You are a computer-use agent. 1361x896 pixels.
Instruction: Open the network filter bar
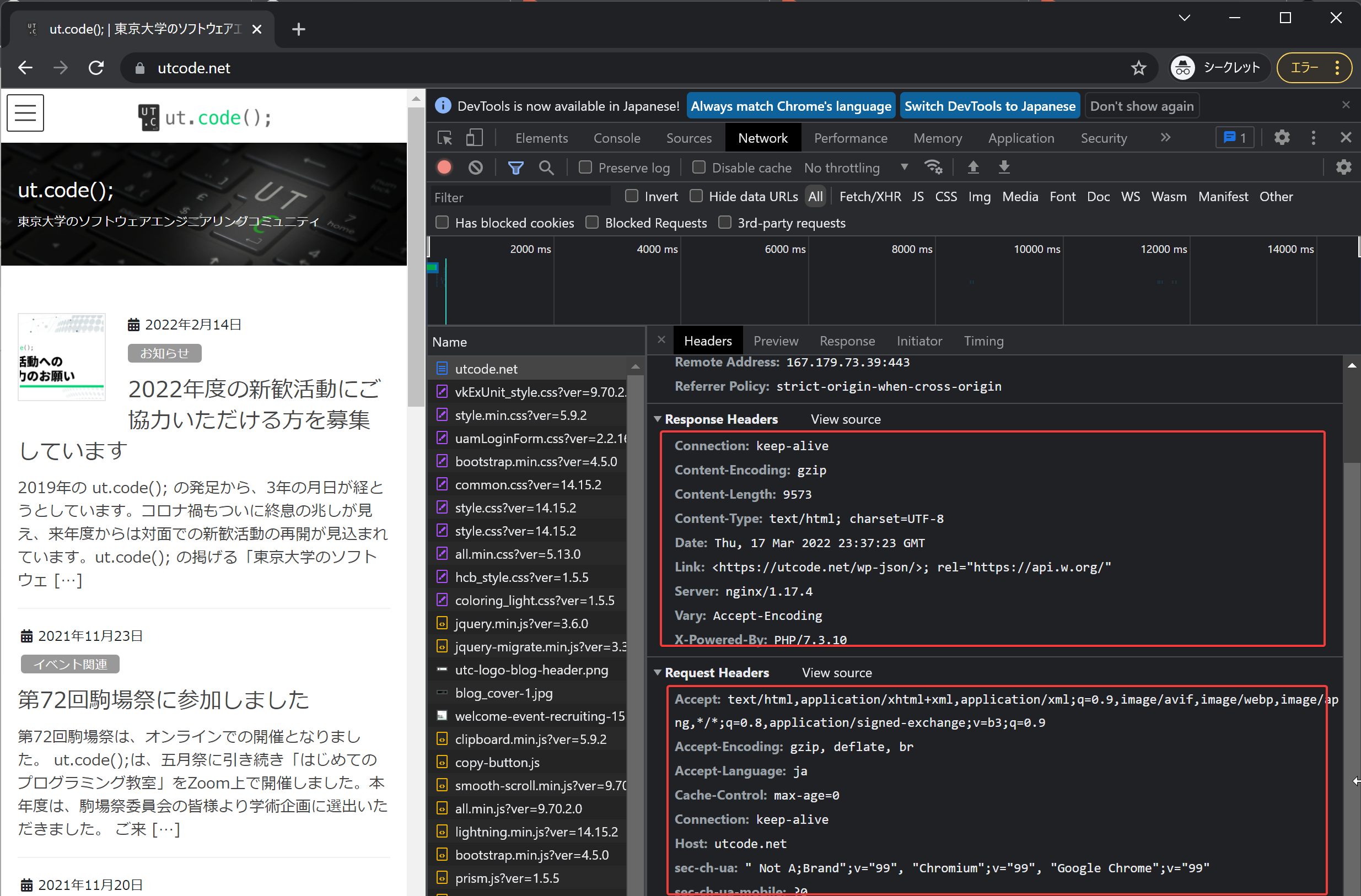[516, 167]
